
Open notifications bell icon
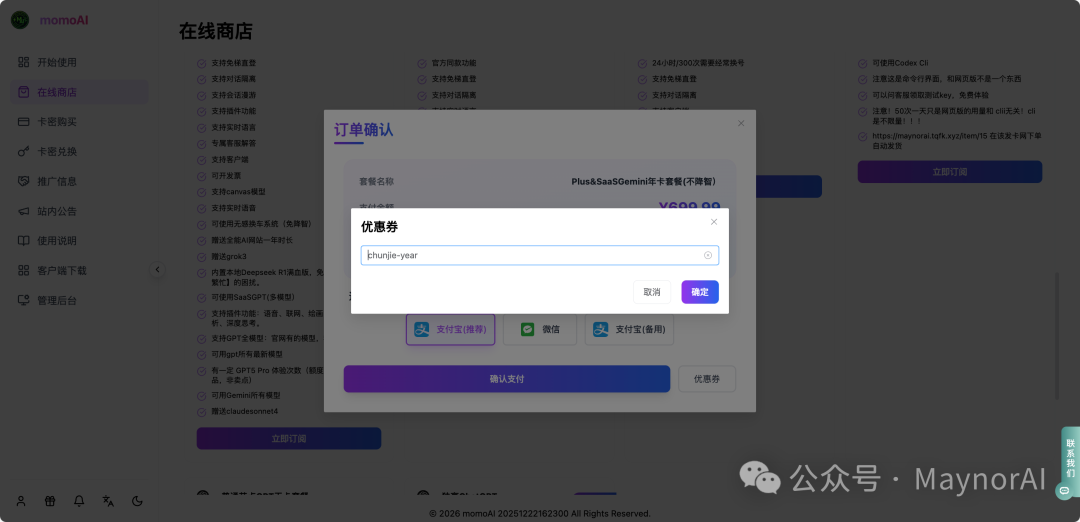(79, 501)
